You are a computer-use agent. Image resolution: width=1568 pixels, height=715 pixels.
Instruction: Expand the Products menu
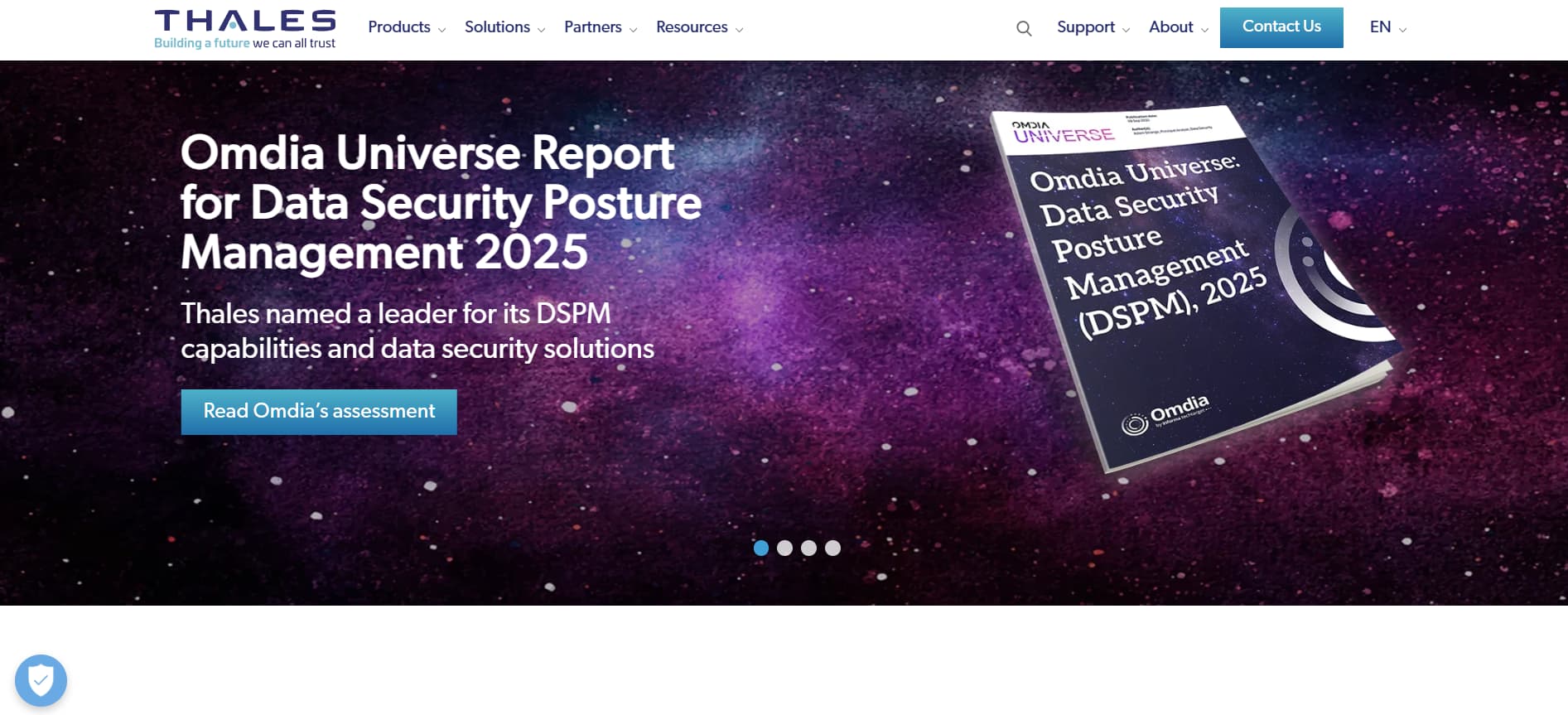point(407,27)
